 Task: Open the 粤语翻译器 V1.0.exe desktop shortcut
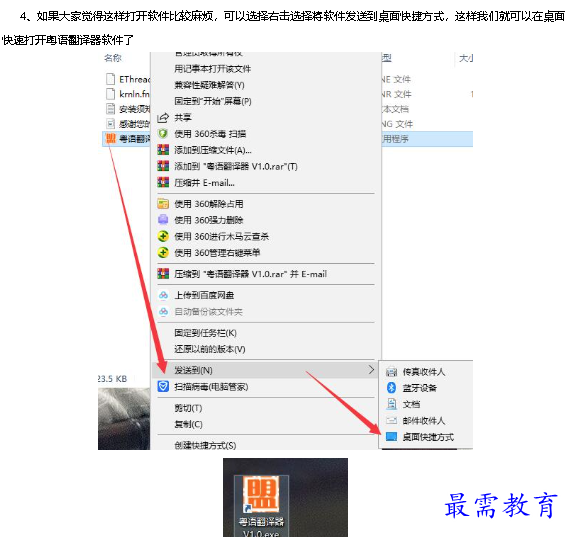pos(261,507)
